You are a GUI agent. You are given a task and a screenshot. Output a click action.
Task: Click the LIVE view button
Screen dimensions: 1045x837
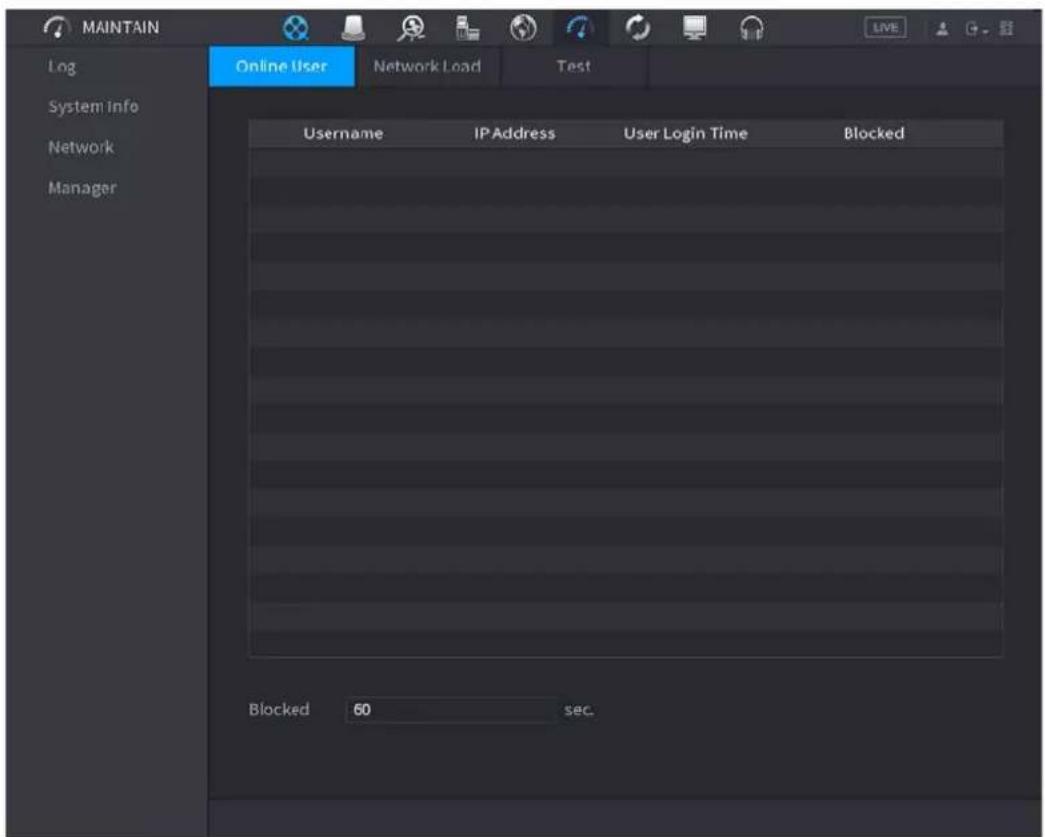885,28
